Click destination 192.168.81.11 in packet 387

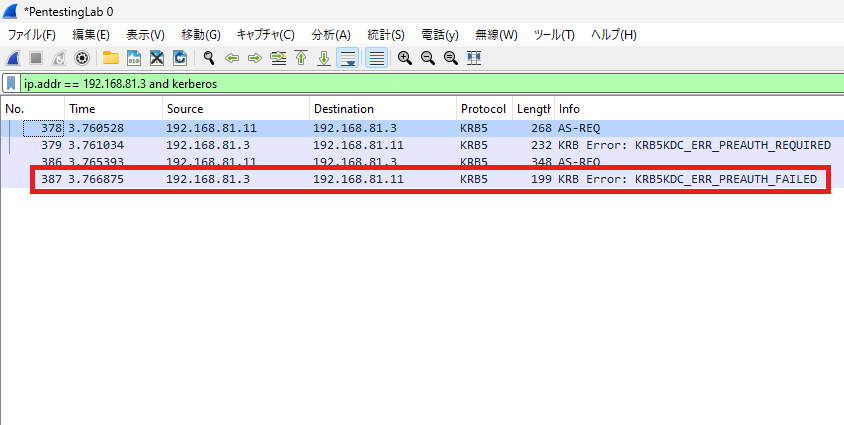click(358, 179)
